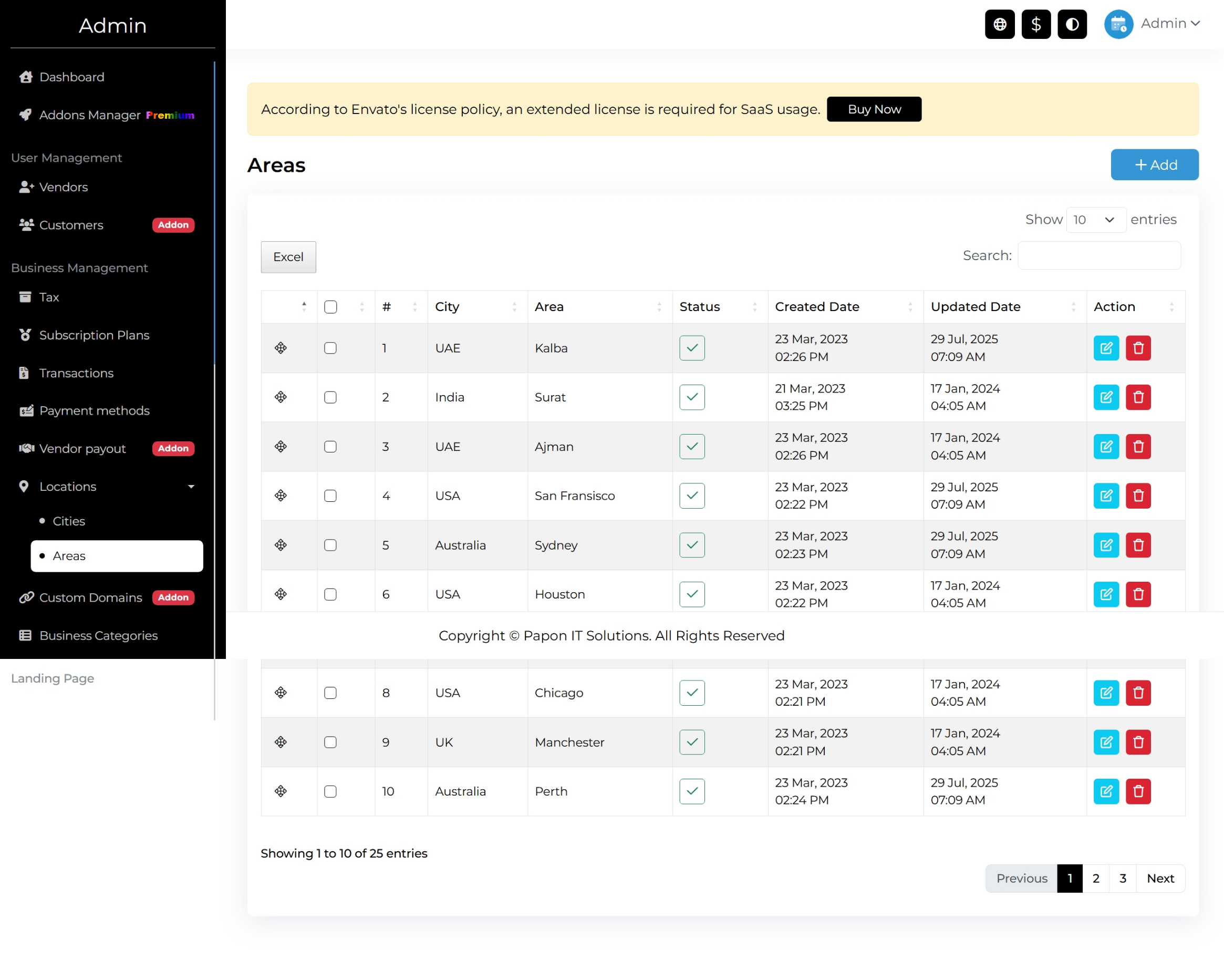Open Cities in the sidebar
Screen dimensions: 1224x980
pos(69,521)
